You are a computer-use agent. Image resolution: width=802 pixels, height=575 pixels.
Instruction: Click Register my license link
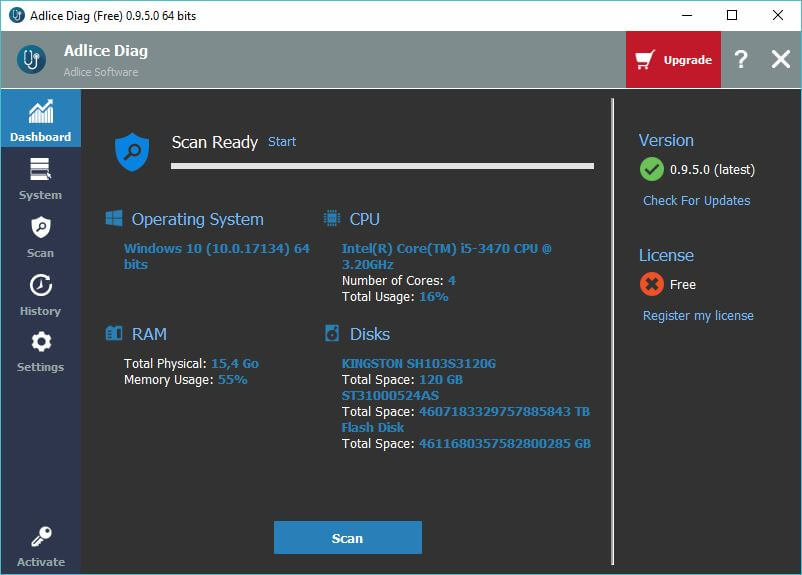pos(698,316)
